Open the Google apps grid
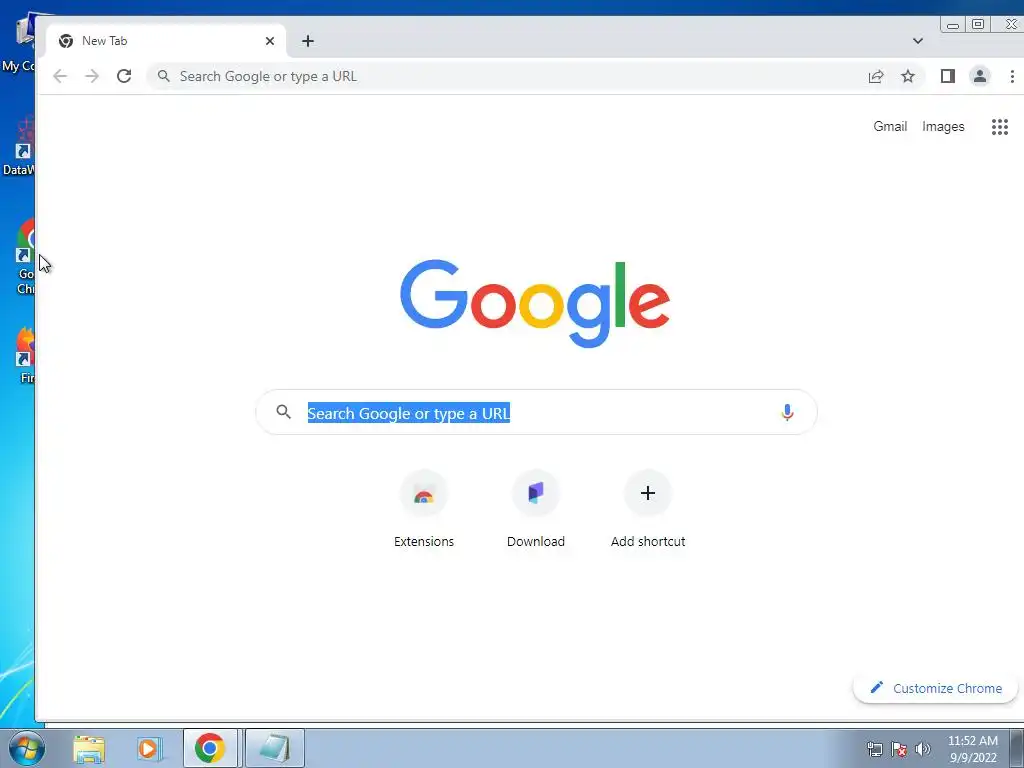The height and width of the screenshot is (768, 1024). [1000, 127]
